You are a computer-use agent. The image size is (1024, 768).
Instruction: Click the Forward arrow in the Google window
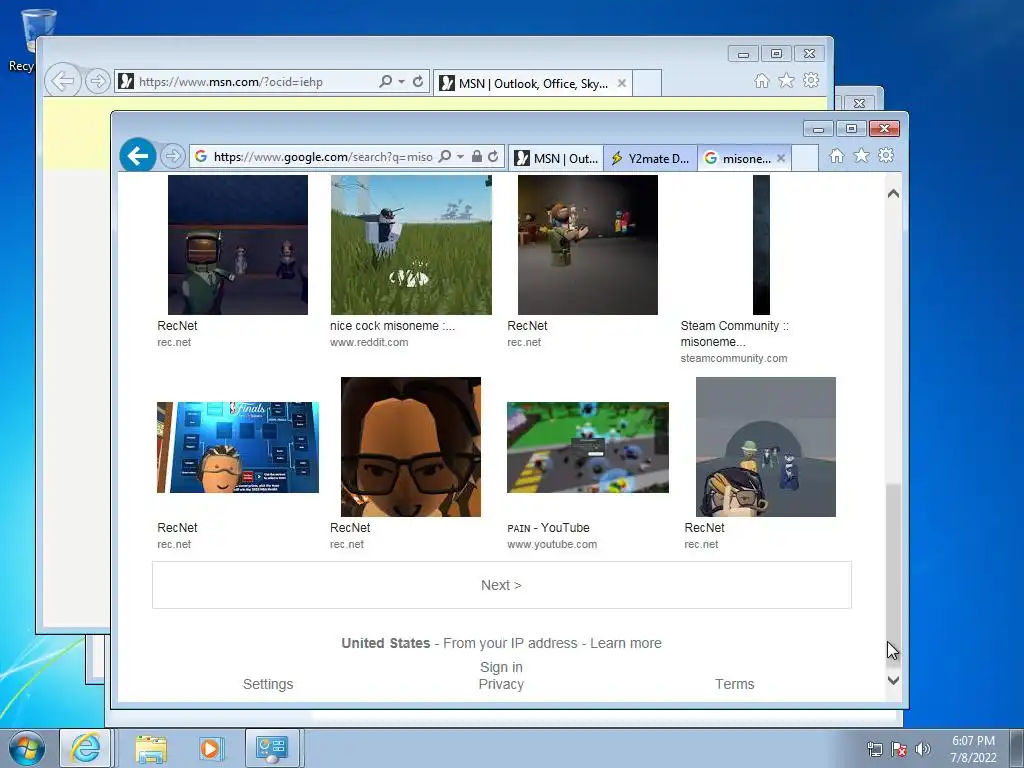point(172,156)
